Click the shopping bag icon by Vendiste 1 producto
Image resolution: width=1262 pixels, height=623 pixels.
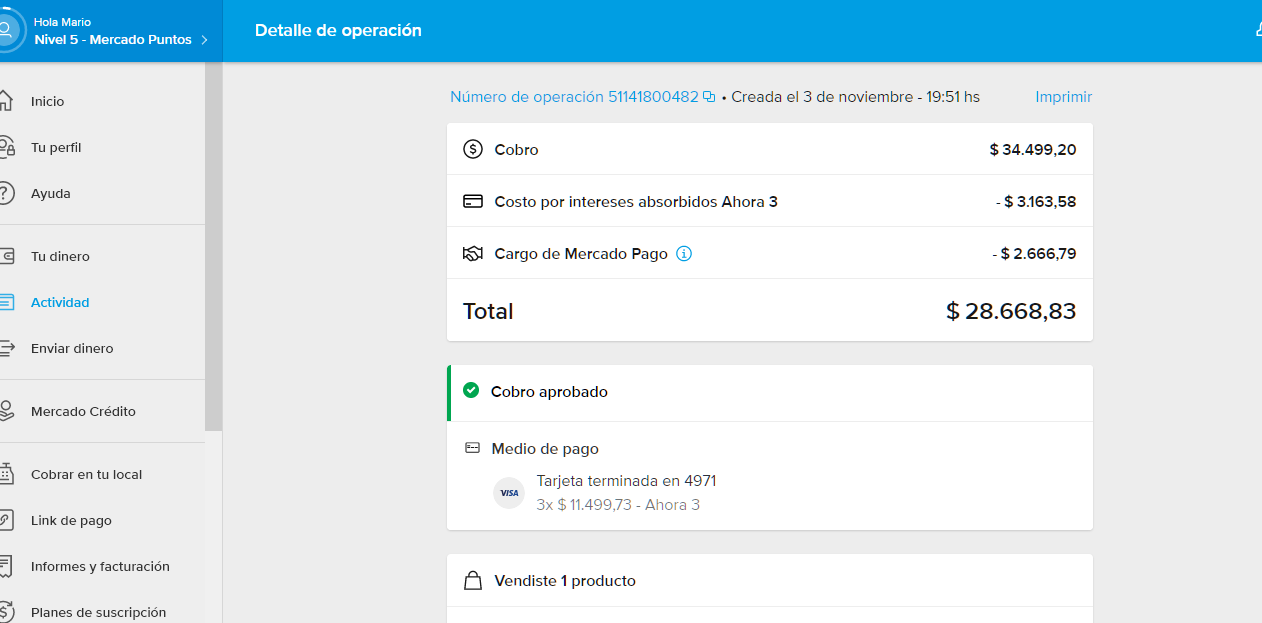pyautogui.click(x=473, y=581)
